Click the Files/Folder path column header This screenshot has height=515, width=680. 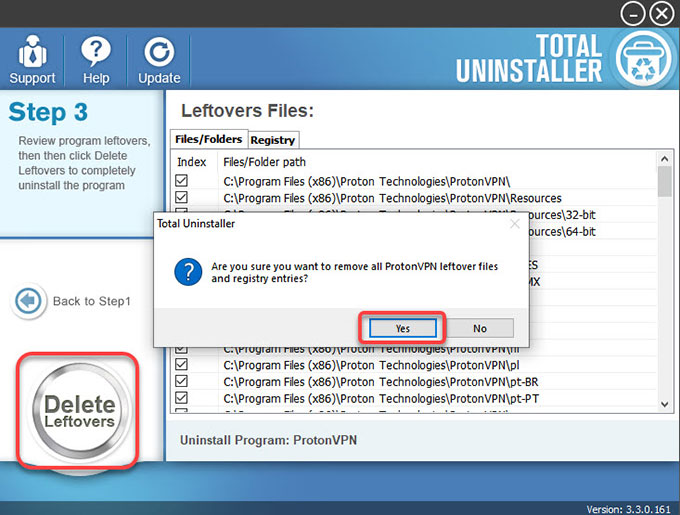(x=265, y=162)
